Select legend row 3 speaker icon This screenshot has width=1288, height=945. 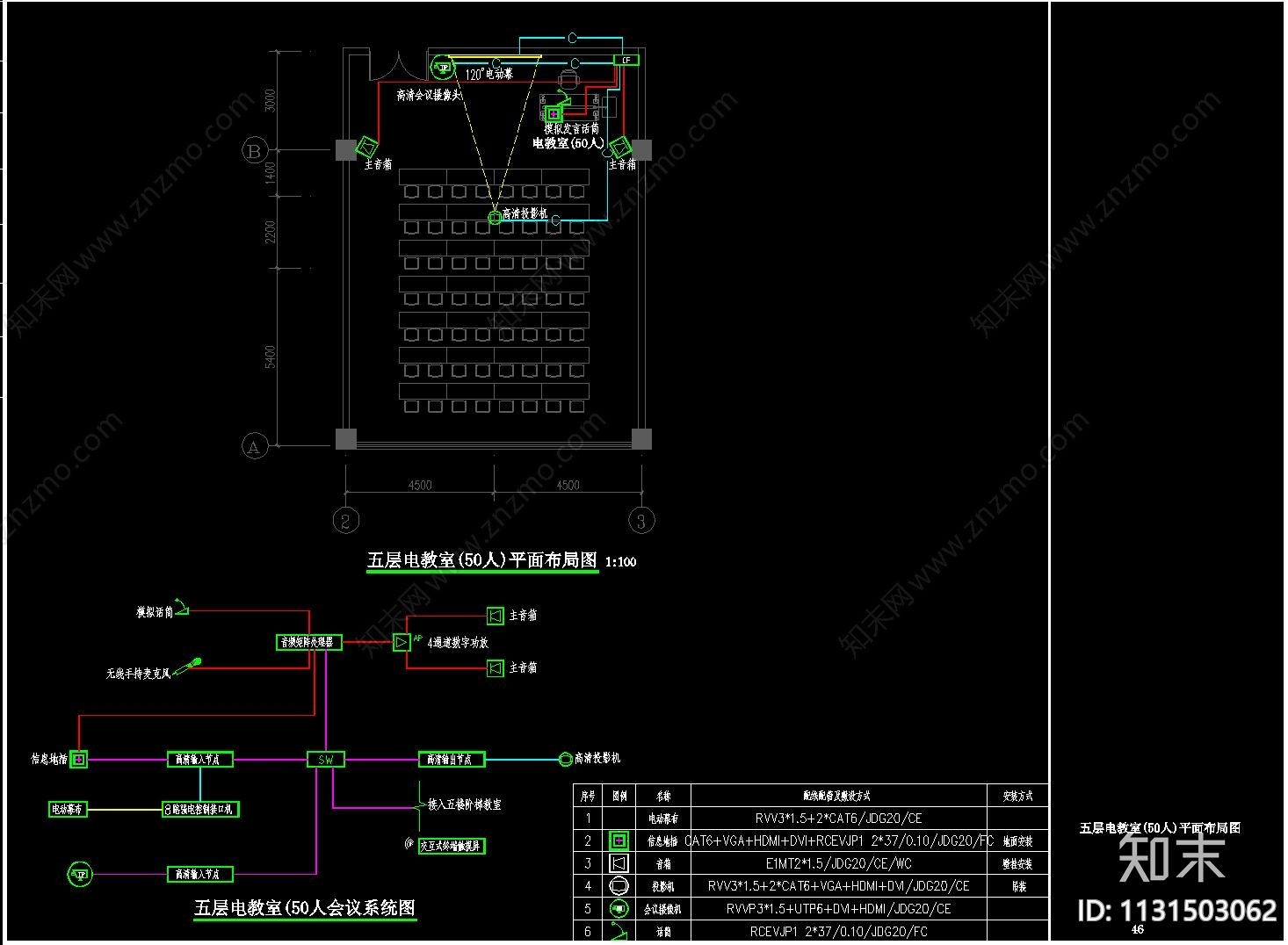tap(619, 863)
